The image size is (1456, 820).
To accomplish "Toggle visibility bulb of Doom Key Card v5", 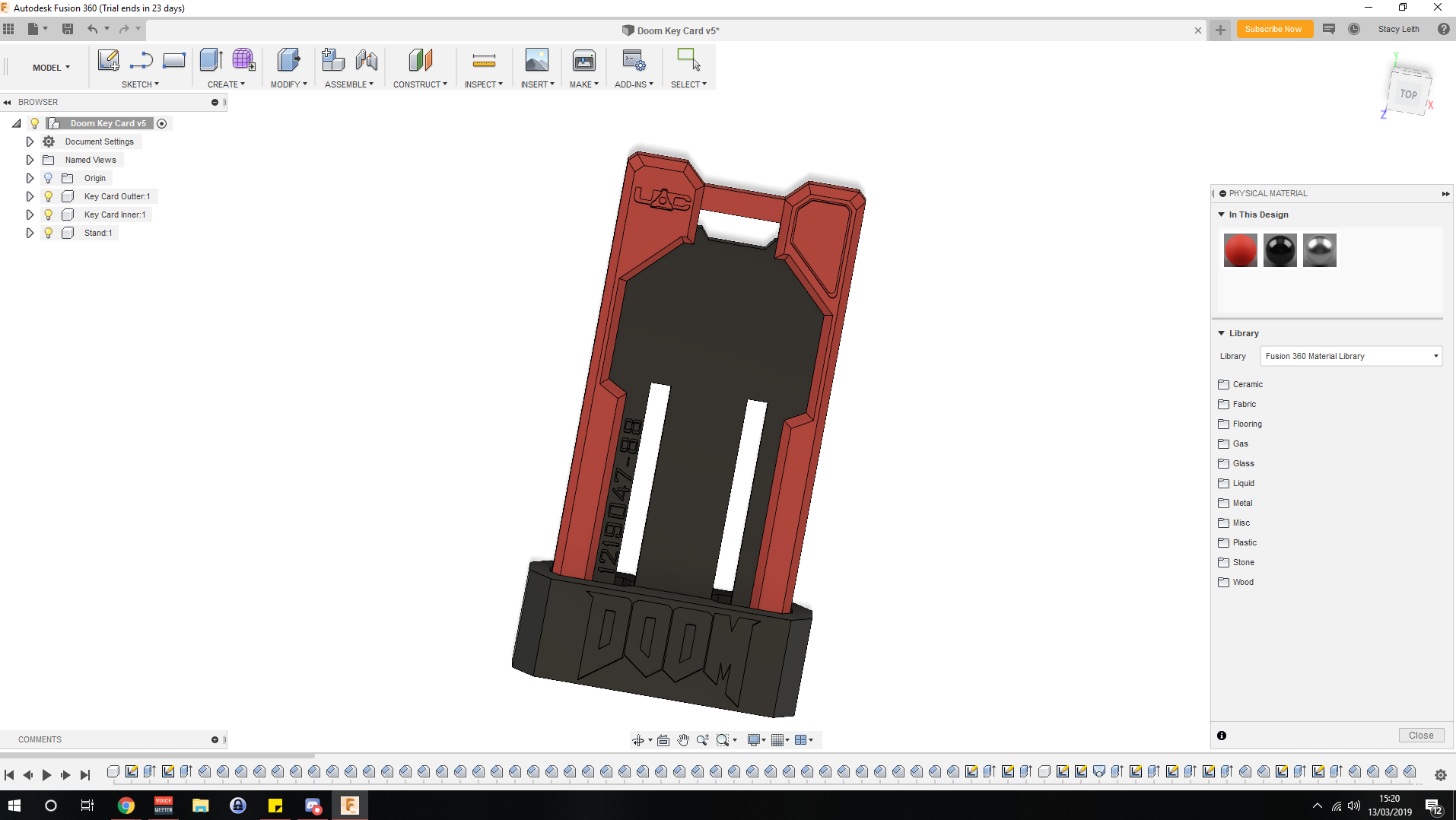I will point(34,123).
